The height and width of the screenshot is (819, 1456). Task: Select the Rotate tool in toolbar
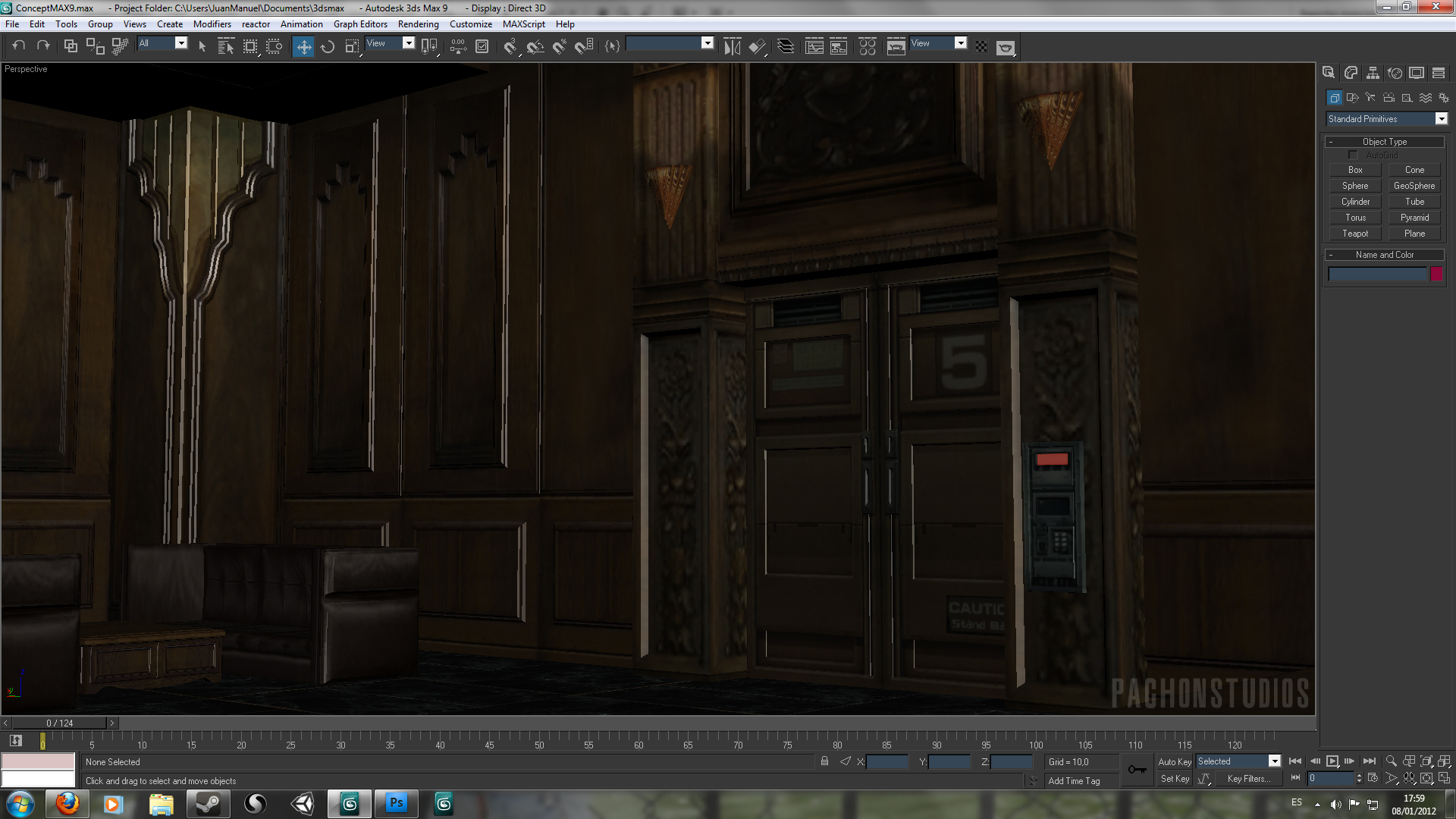tap(328, 47)
